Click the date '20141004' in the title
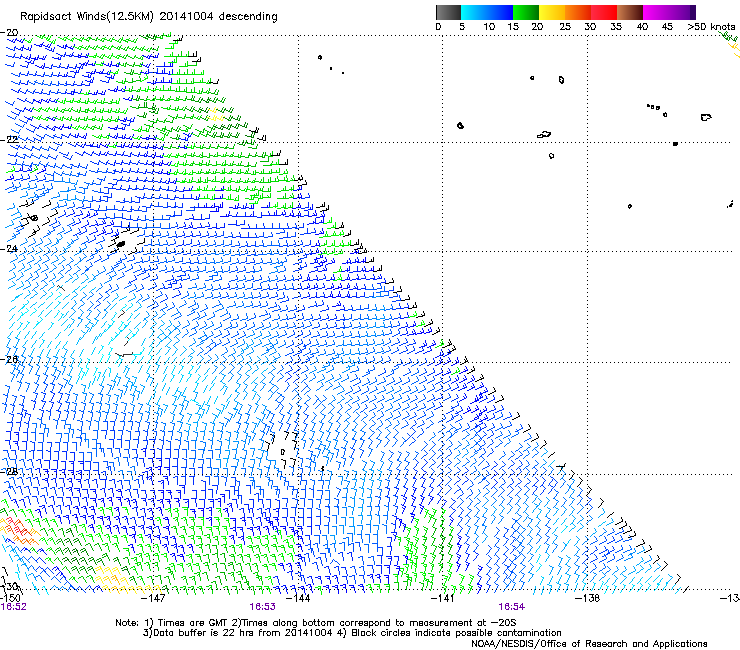Screen dimensions: 740x650 (186, 16)
